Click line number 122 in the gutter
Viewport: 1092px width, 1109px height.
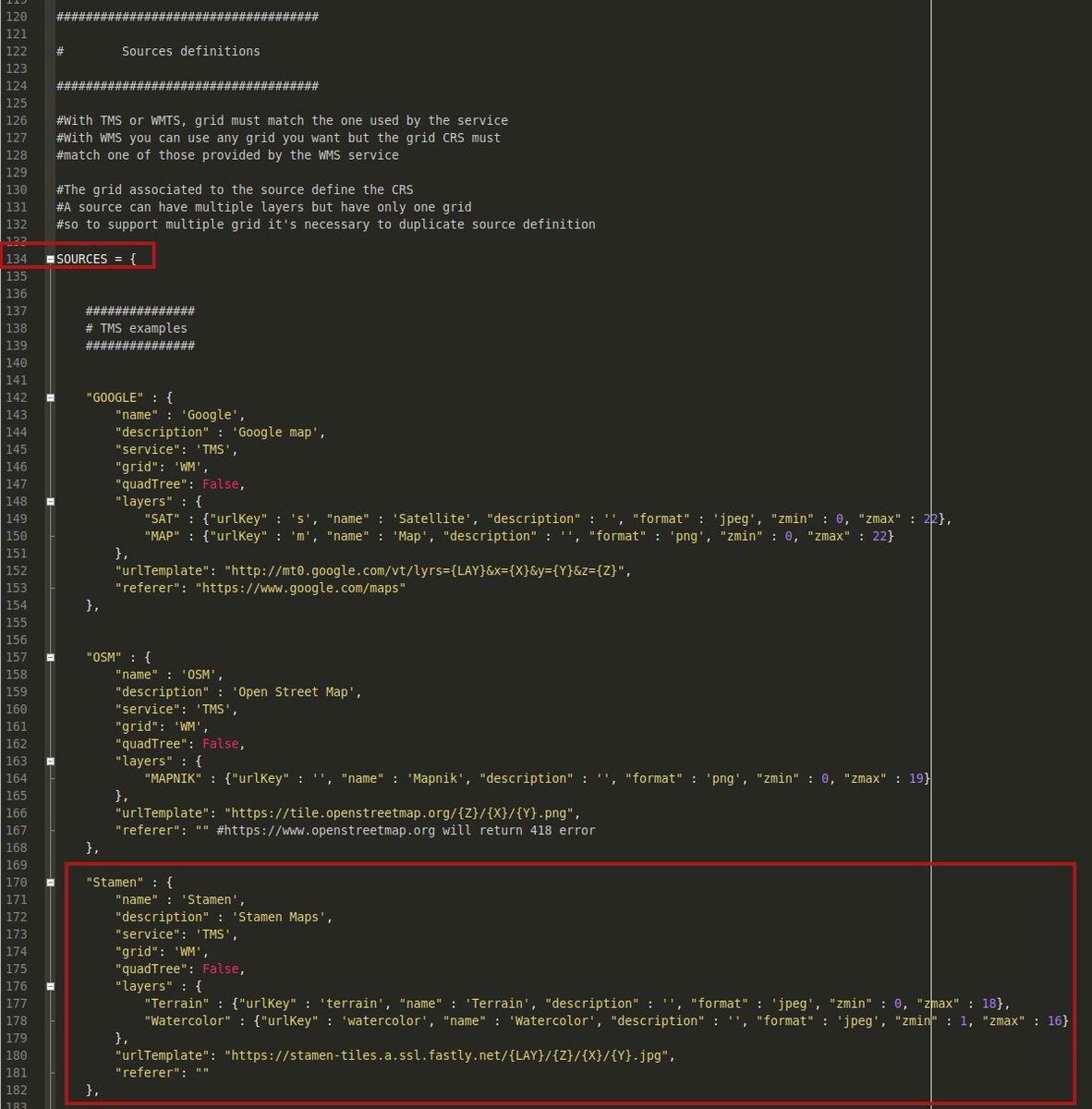click(x=17, y=52)
